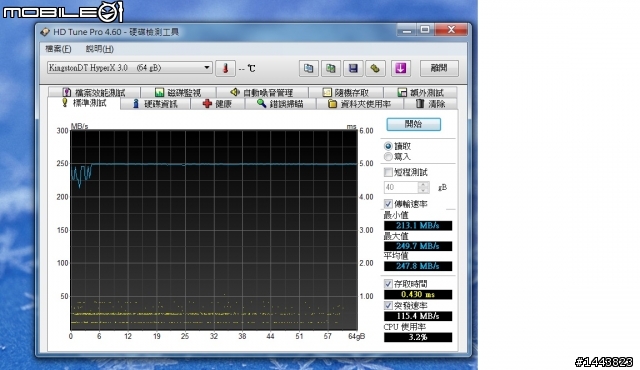Minimize the HD Tune Pro window
The height and width of the screenshot is (370, 640).
point(407,30)
